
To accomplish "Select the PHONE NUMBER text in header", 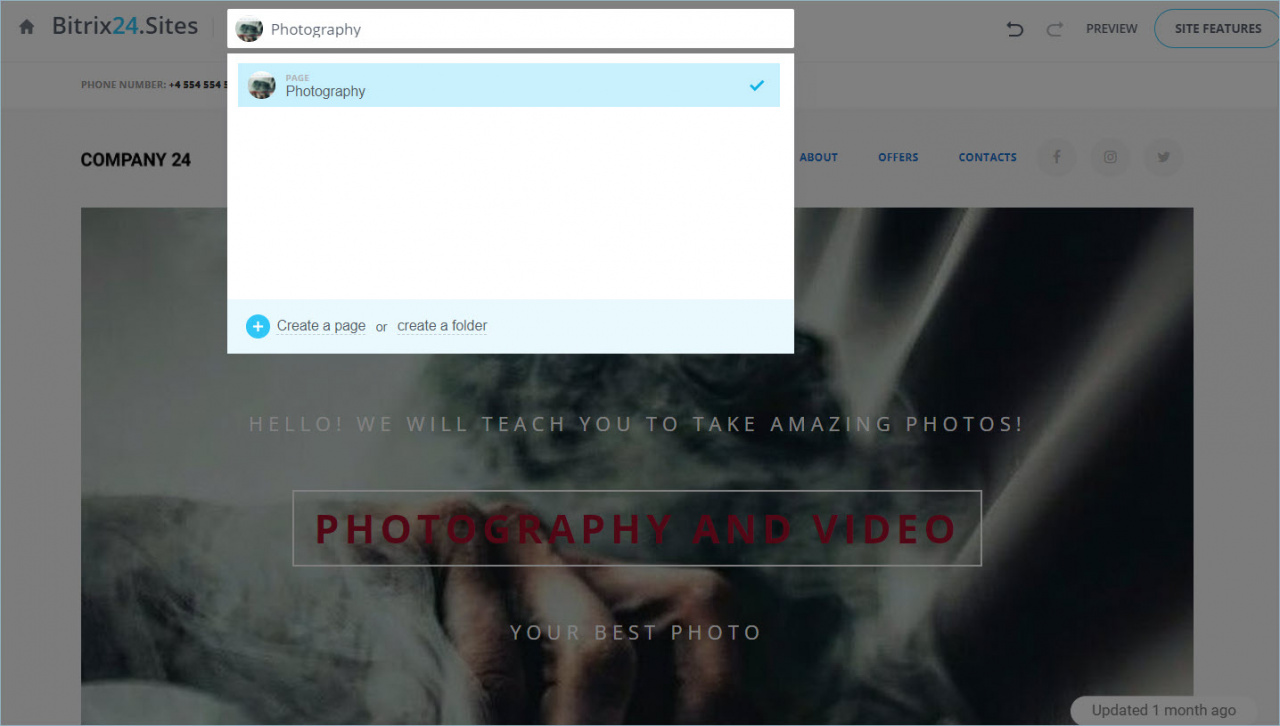I will 152,85.
